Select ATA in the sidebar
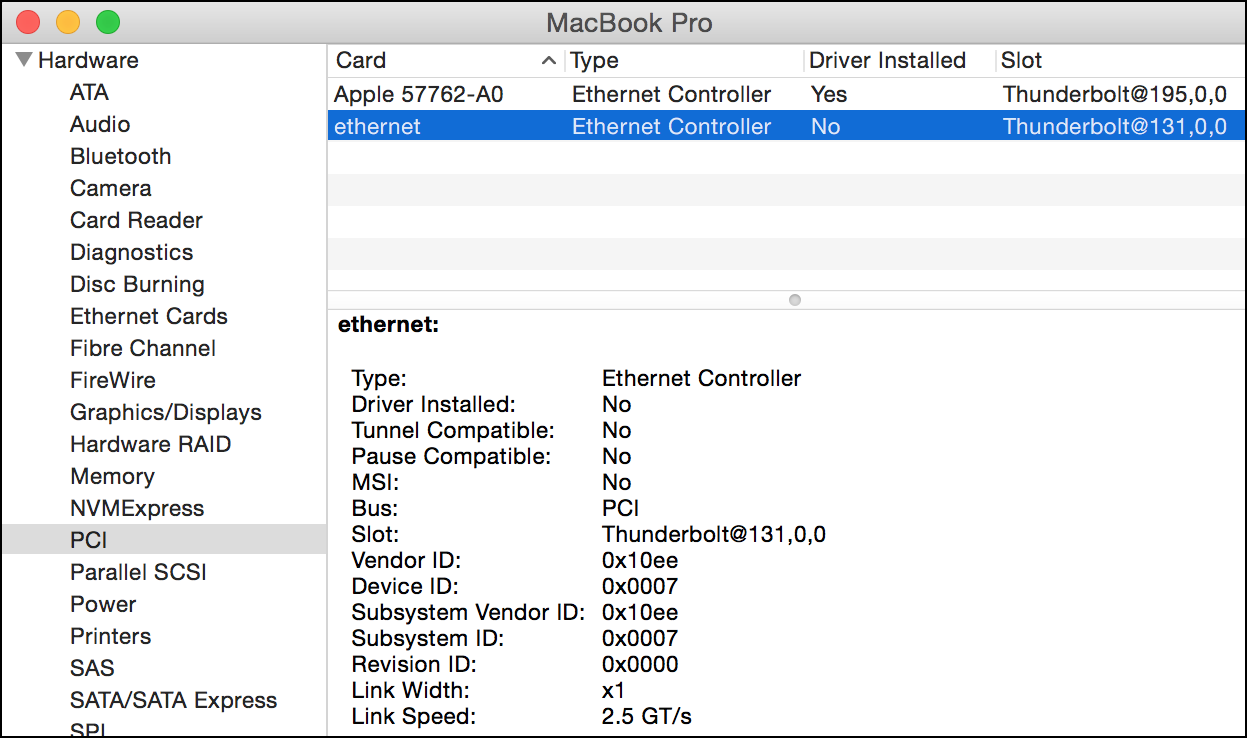This screenshot has height=738, width=1247. pos(89,92)
